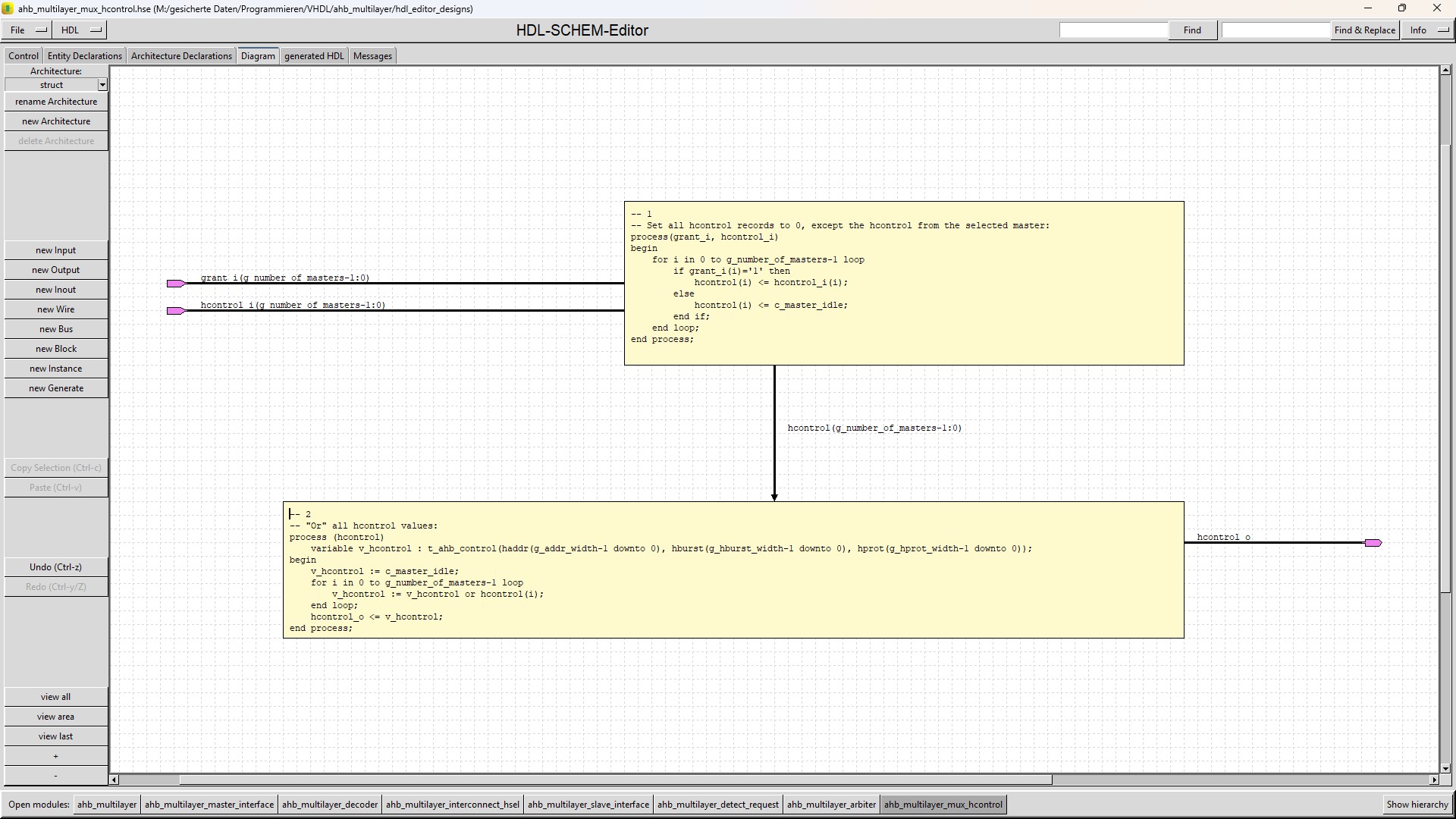Click the zoom in plus button

(x=56, y=756)
